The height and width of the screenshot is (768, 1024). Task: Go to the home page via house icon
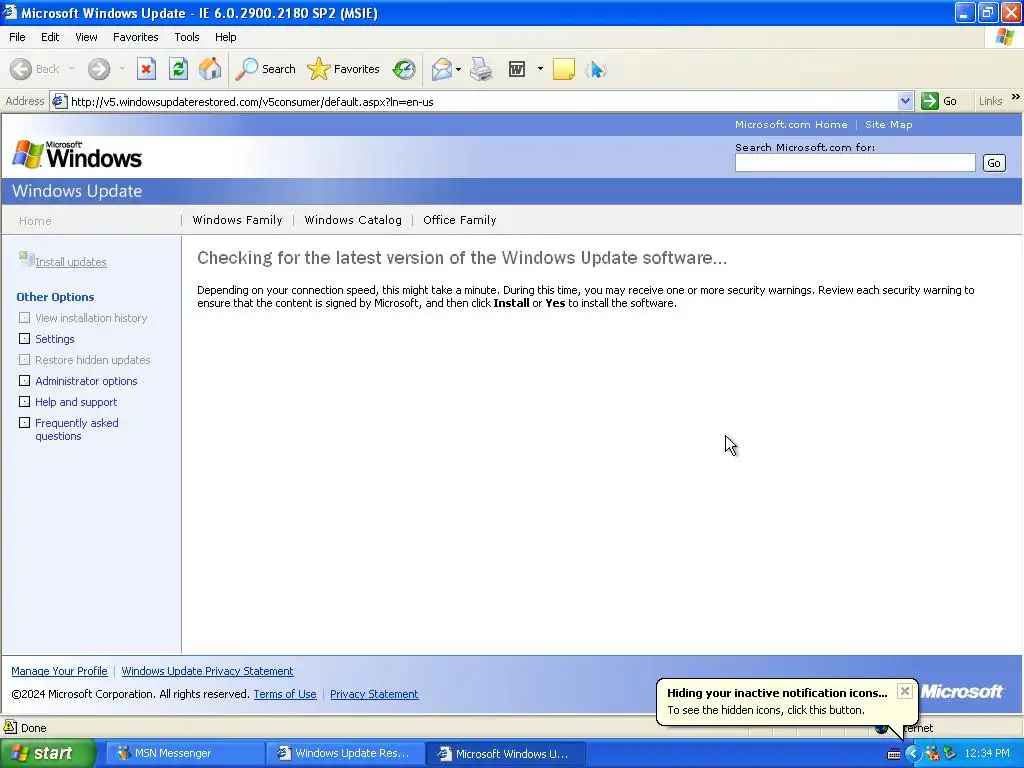tap(210, 69)
